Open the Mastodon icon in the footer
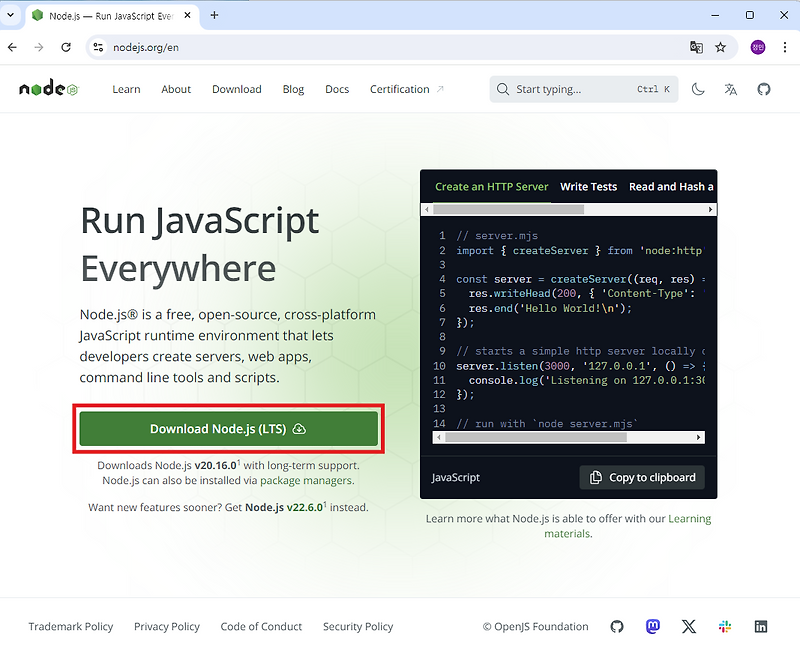The height and width of the screenshot is (652, 800). pyautogui.click(x=653, y=626)
